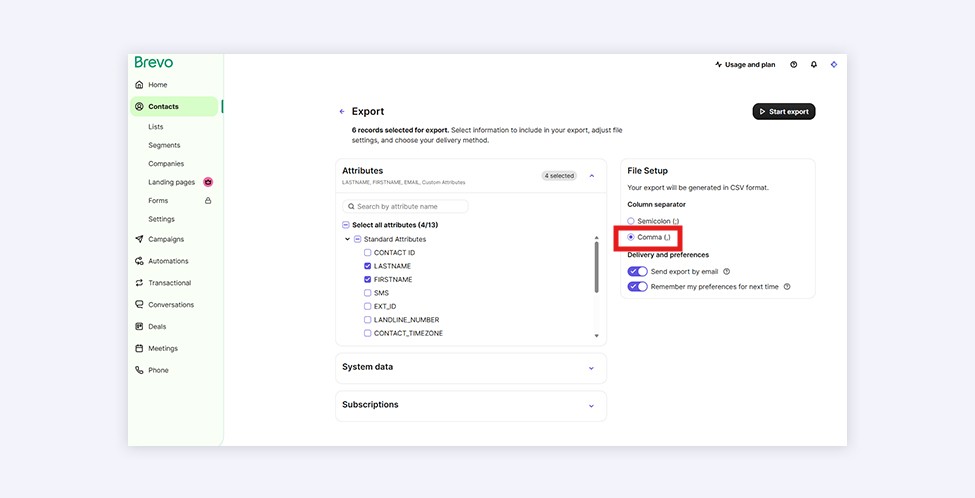The image size is (975, 498).
Task: Click the Transactional arrows icon
Action: pos(139,283)
